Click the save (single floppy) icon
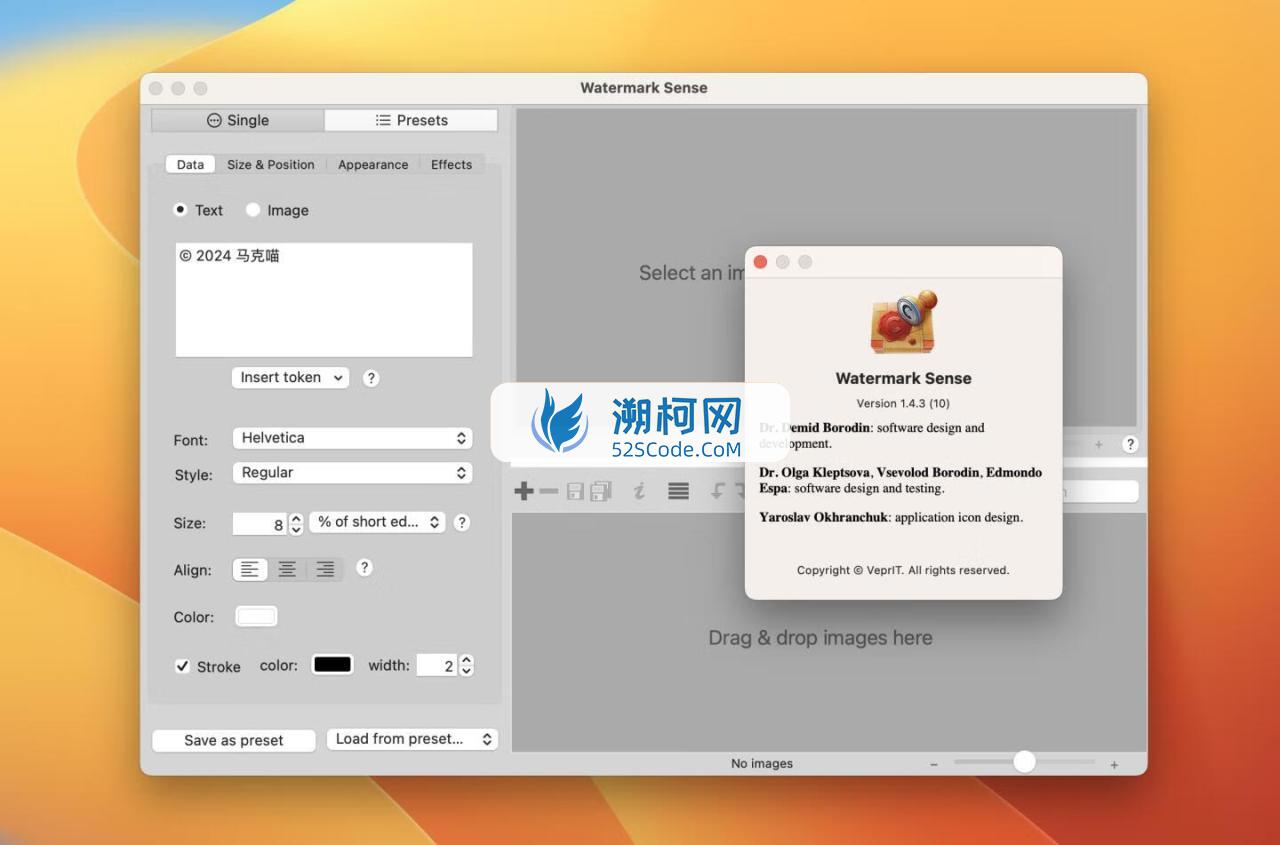The image size is (1280, 845). pos(575,491)
